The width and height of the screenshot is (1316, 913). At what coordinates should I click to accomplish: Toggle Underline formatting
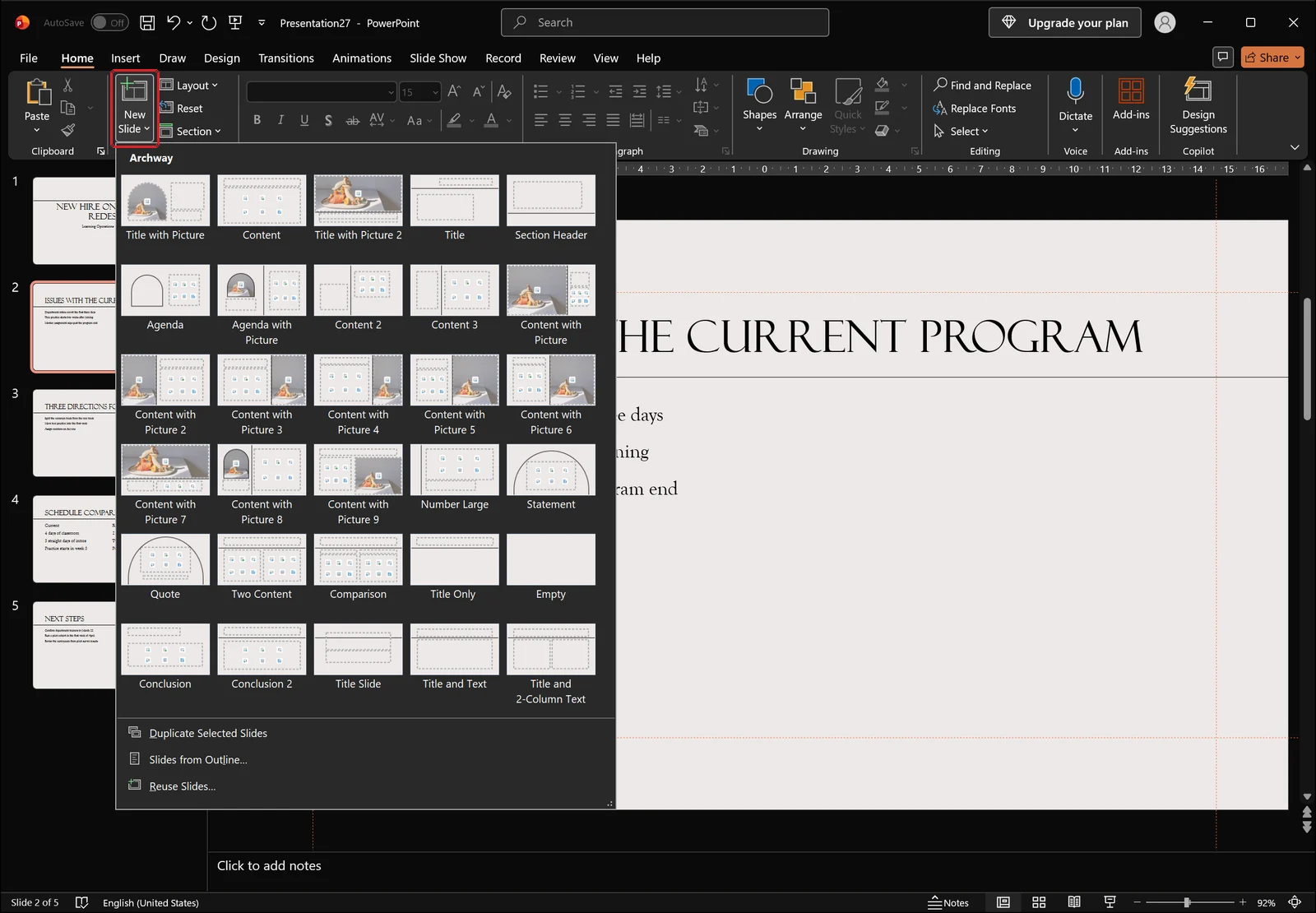click(304, 120)
